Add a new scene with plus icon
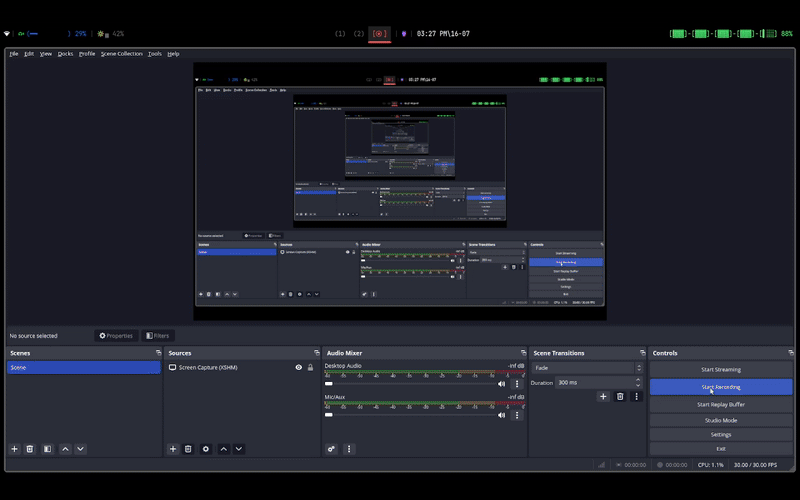The image size is (800, 500). tap(14, 449)
